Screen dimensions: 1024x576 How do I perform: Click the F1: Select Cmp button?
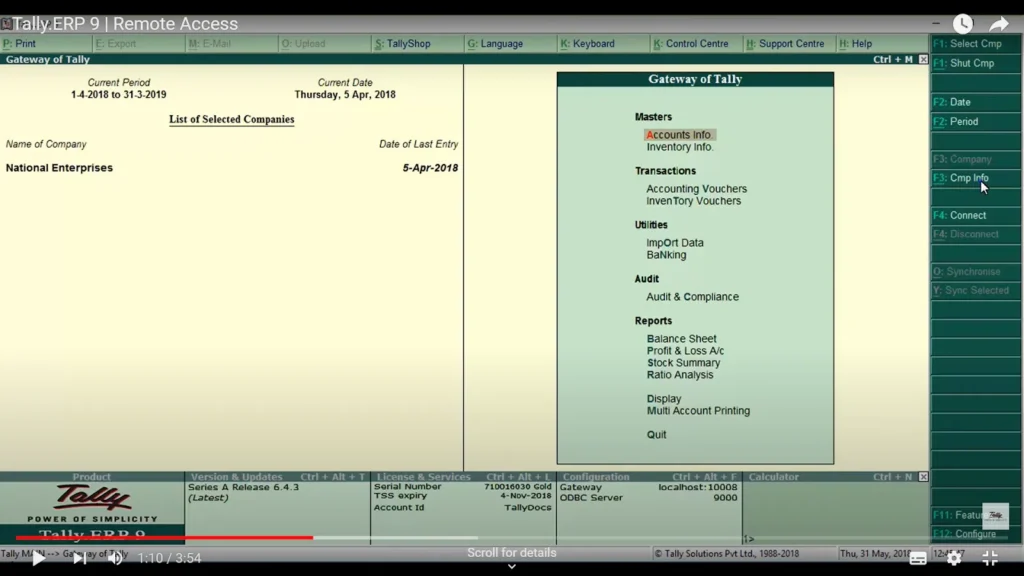coord(976,44)
